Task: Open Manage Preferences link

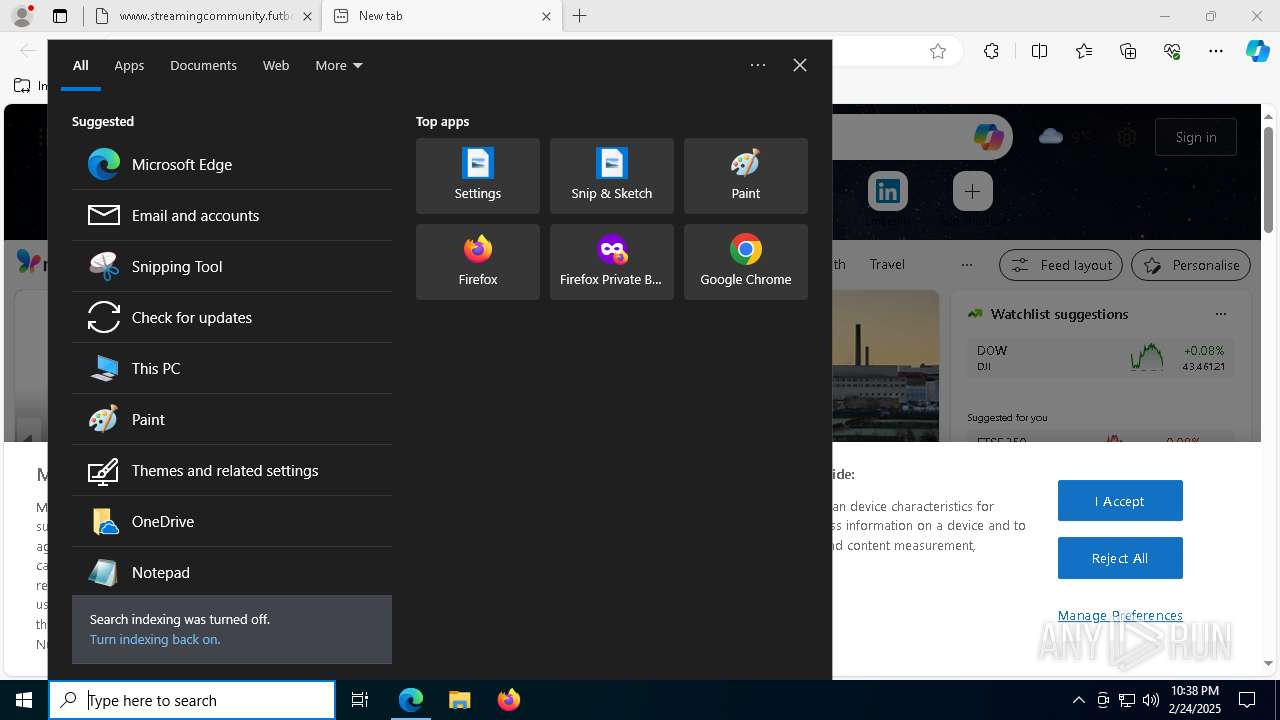Action: pos(1120,615)
